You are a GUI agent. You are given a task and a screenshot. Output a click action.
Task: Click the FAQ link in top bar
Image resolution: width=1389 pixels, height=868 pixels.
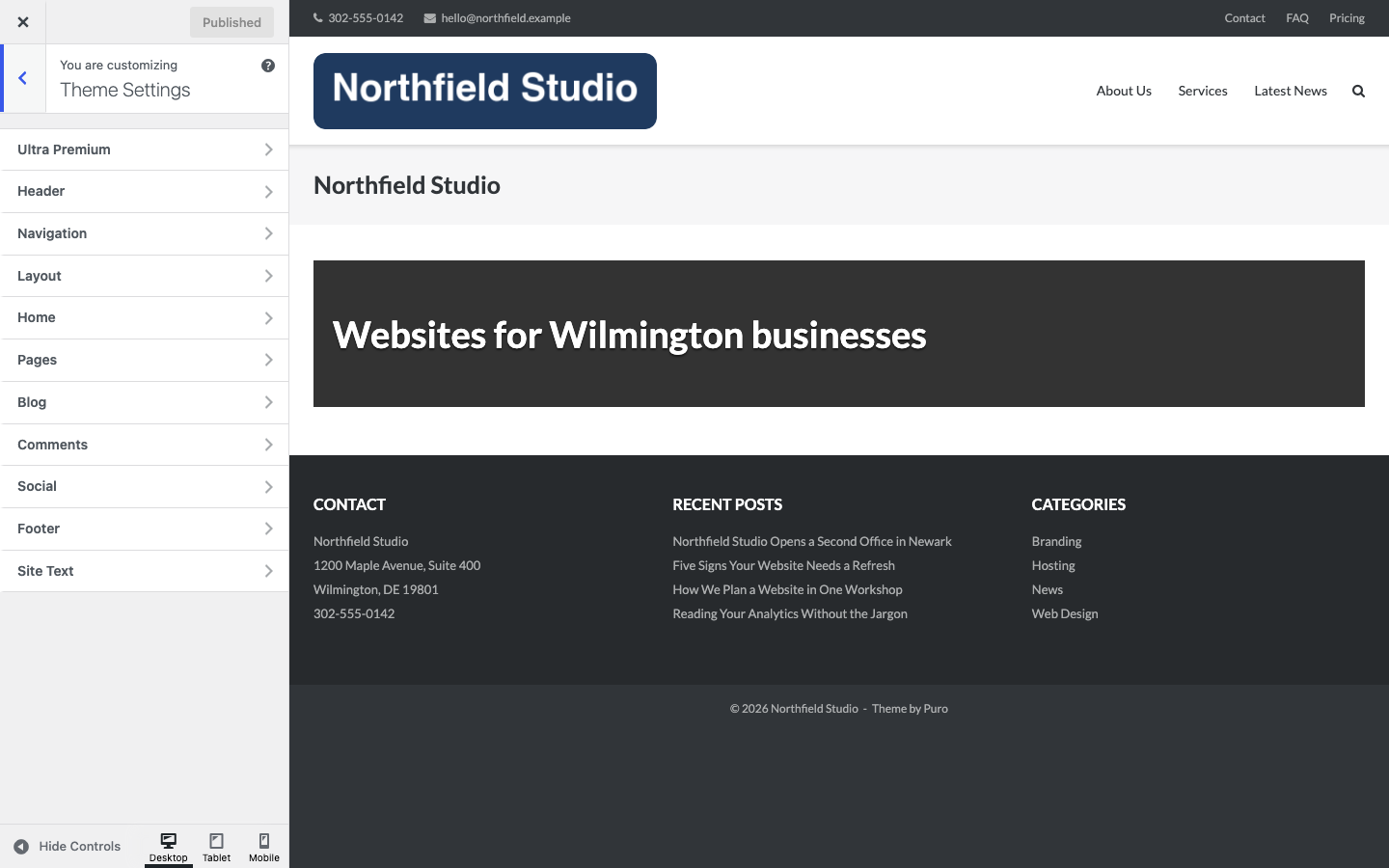(x=1297, y=18)
